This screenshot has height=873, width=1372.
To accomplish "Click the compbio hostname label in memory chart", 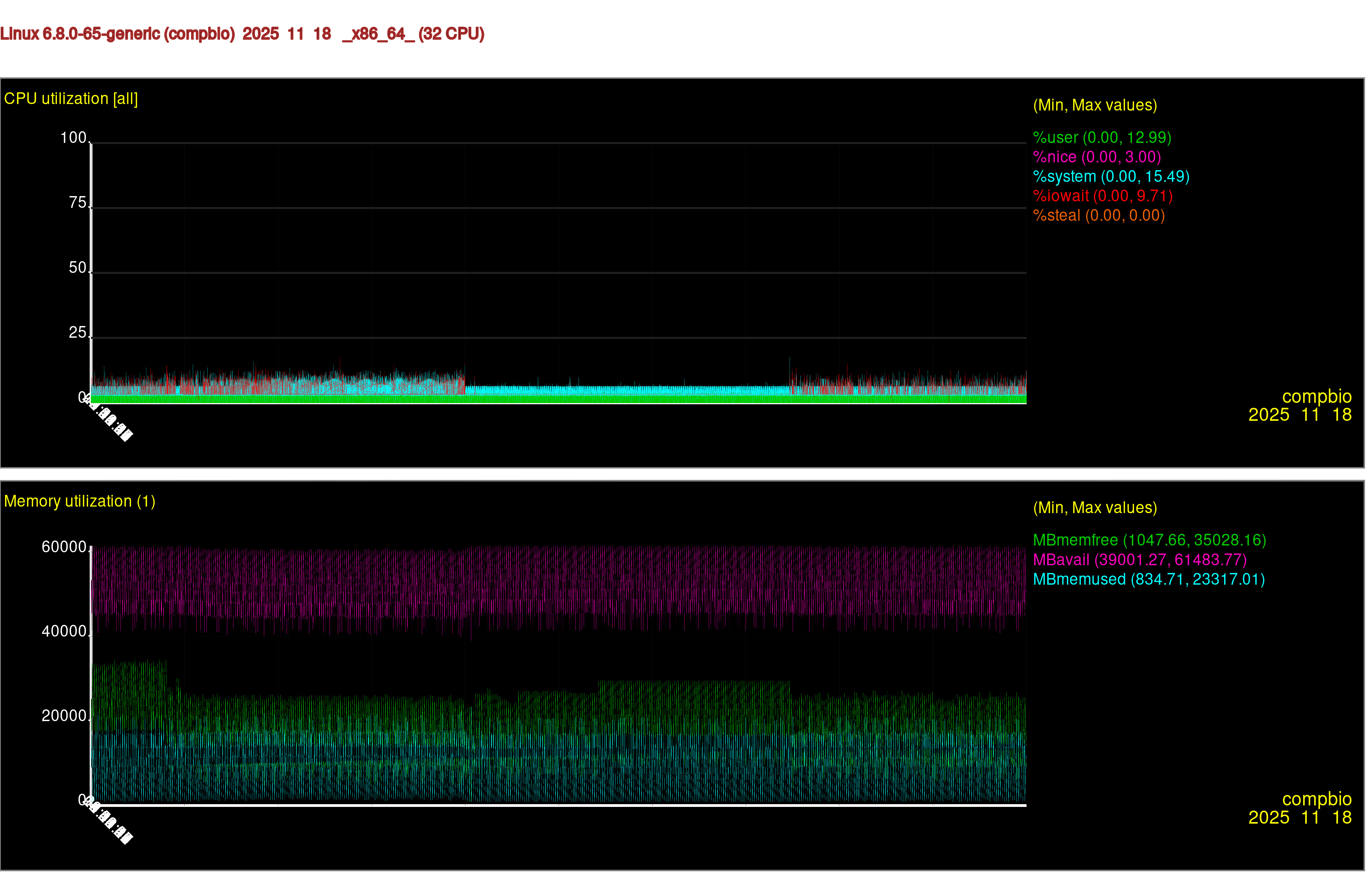I will coord(1316,799).
